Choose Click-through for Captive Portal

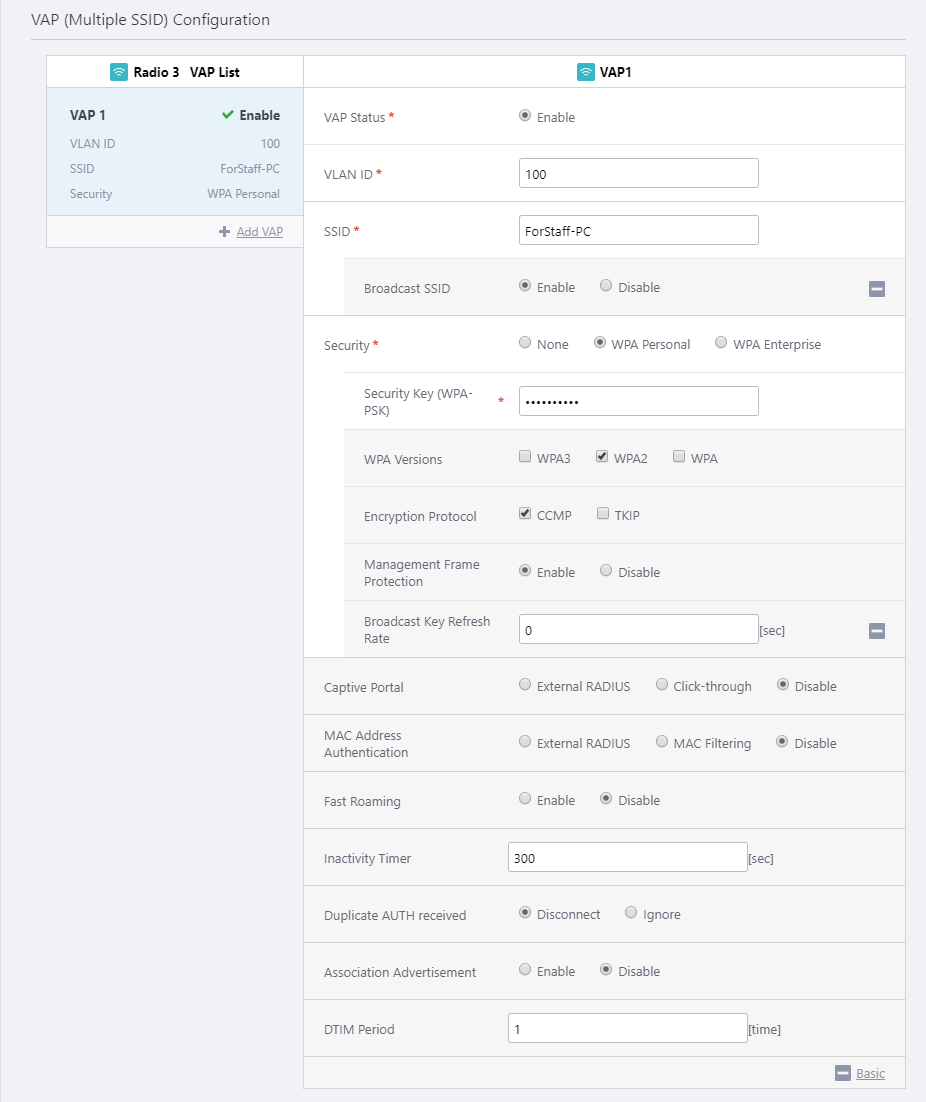(x=662, y=685)
